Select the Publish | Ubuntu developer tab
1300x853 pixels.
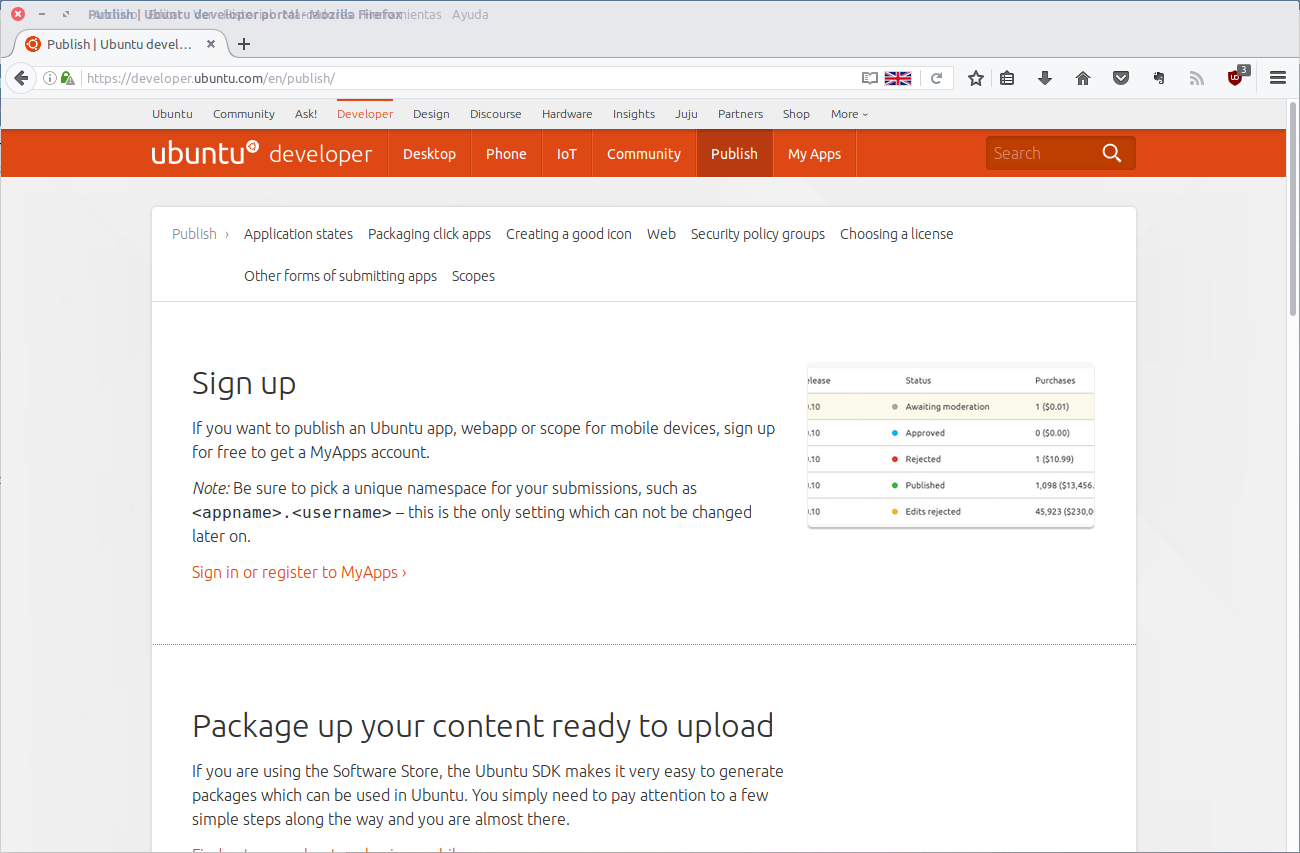(x=122, y=44)
